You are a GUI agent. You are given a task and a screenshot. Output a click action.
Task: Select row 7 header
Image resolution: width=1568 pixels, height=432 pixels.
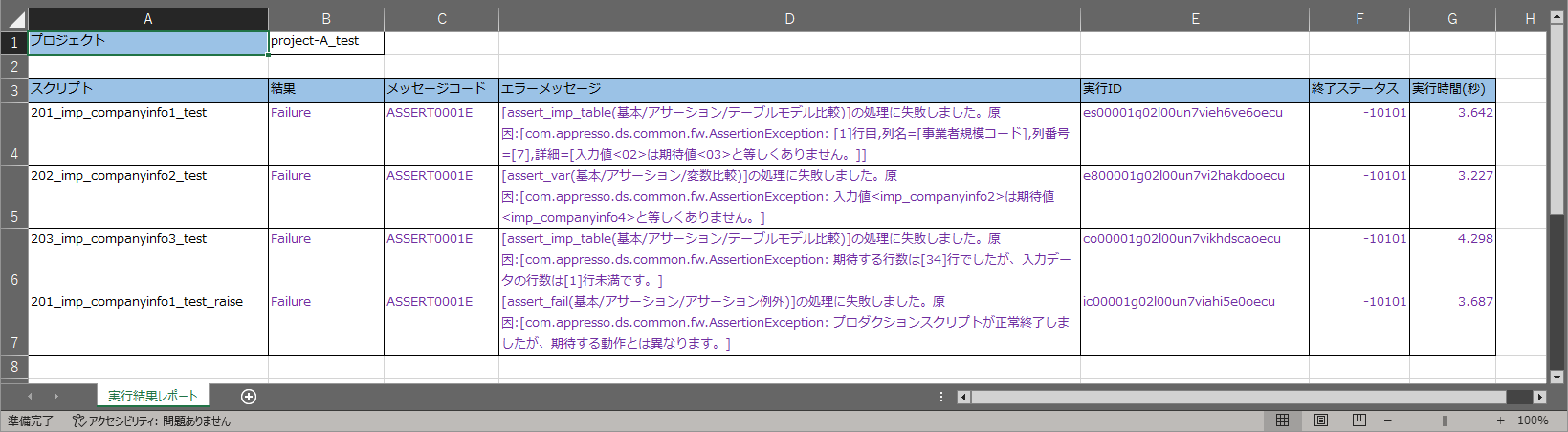[14, 324]
